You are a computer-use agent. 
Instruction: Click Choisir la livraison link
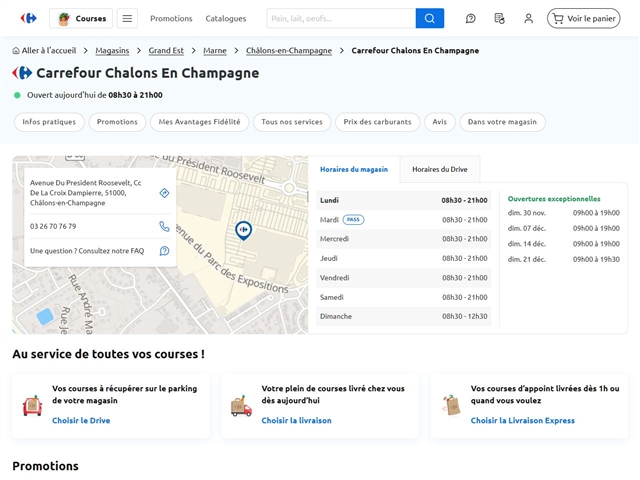(x=296, y=420)
